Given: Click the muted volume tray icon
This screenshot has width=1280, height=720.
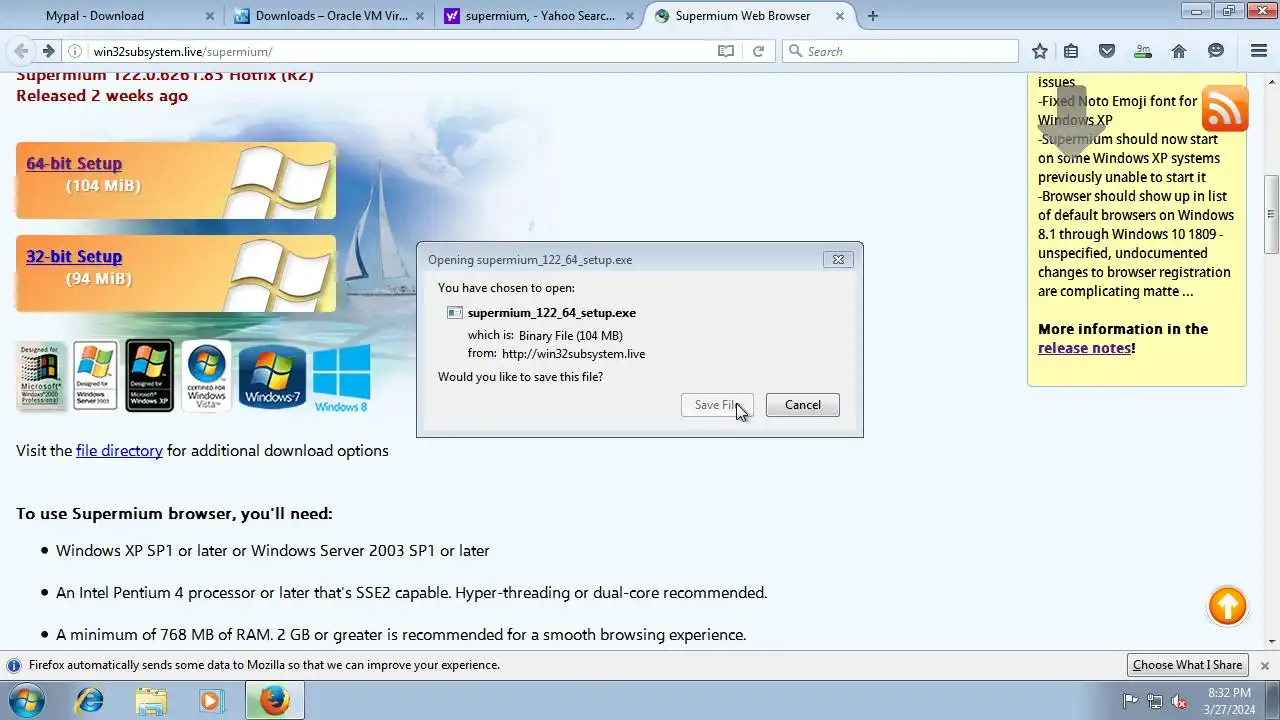Looking at the screenshot, I should tap(1179, 701).
